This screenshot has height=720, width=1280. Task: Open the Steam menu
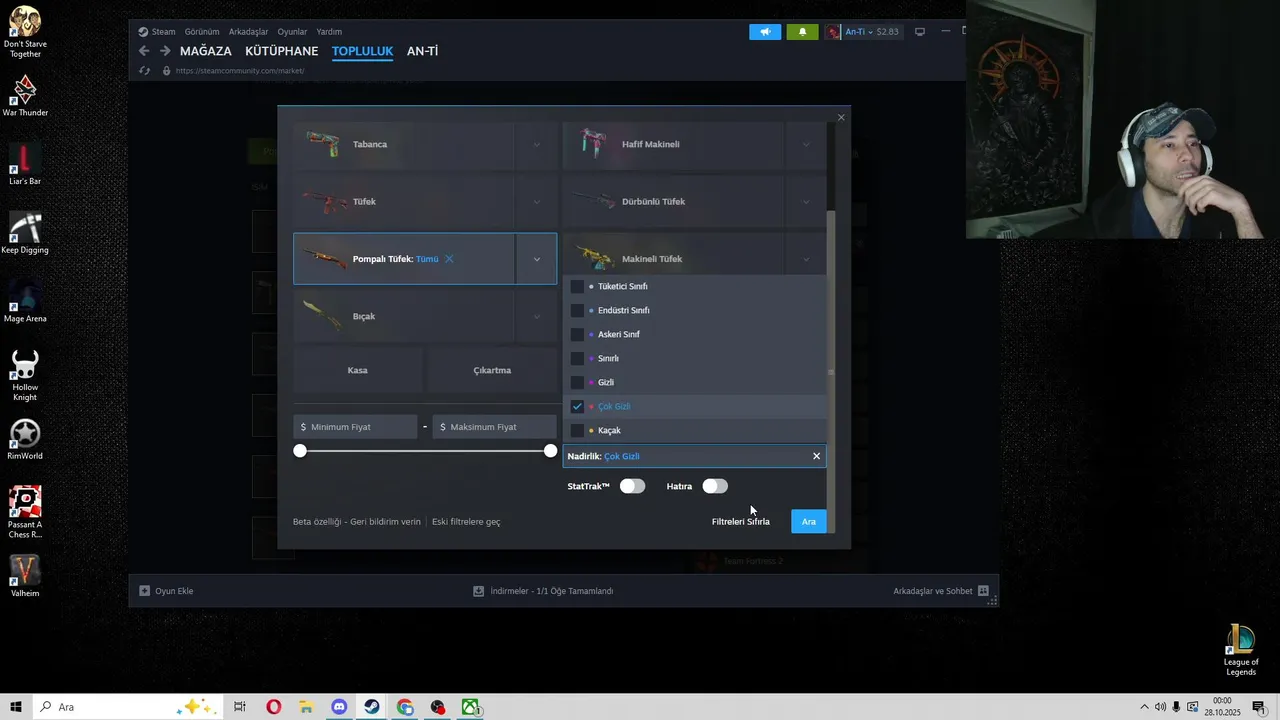click(163, 32)
